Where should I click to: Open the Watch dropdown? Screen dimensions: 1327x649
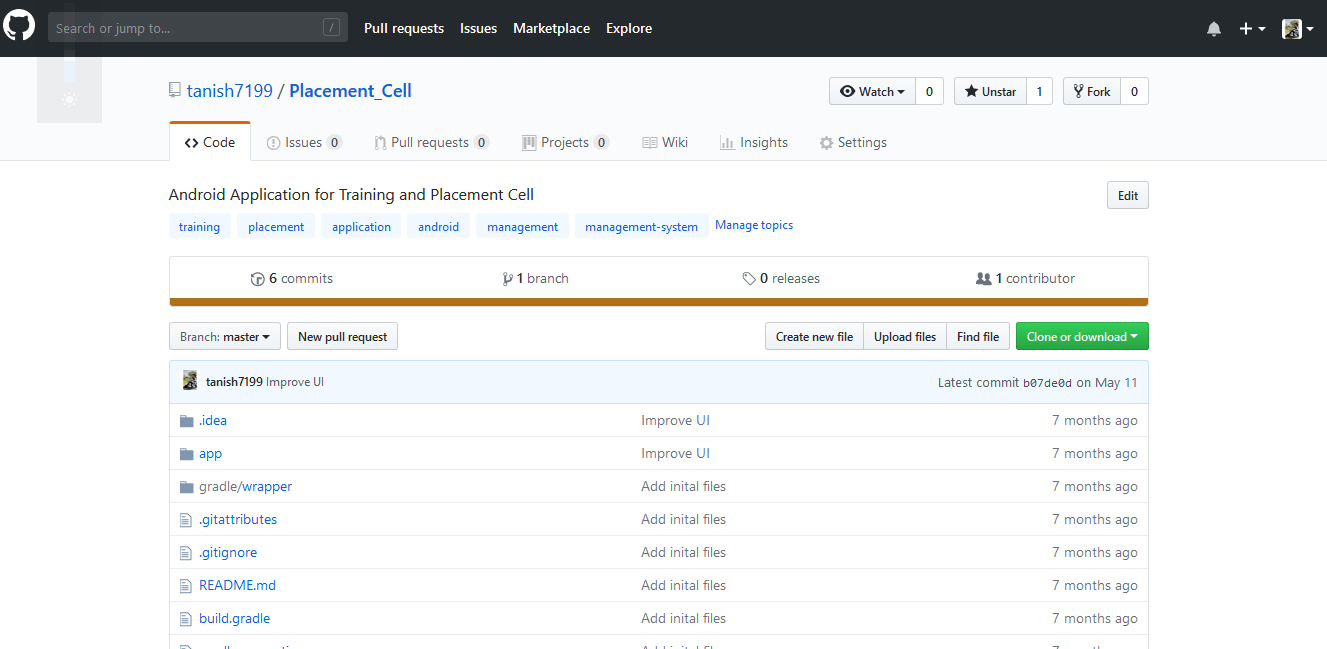point(872,91)
